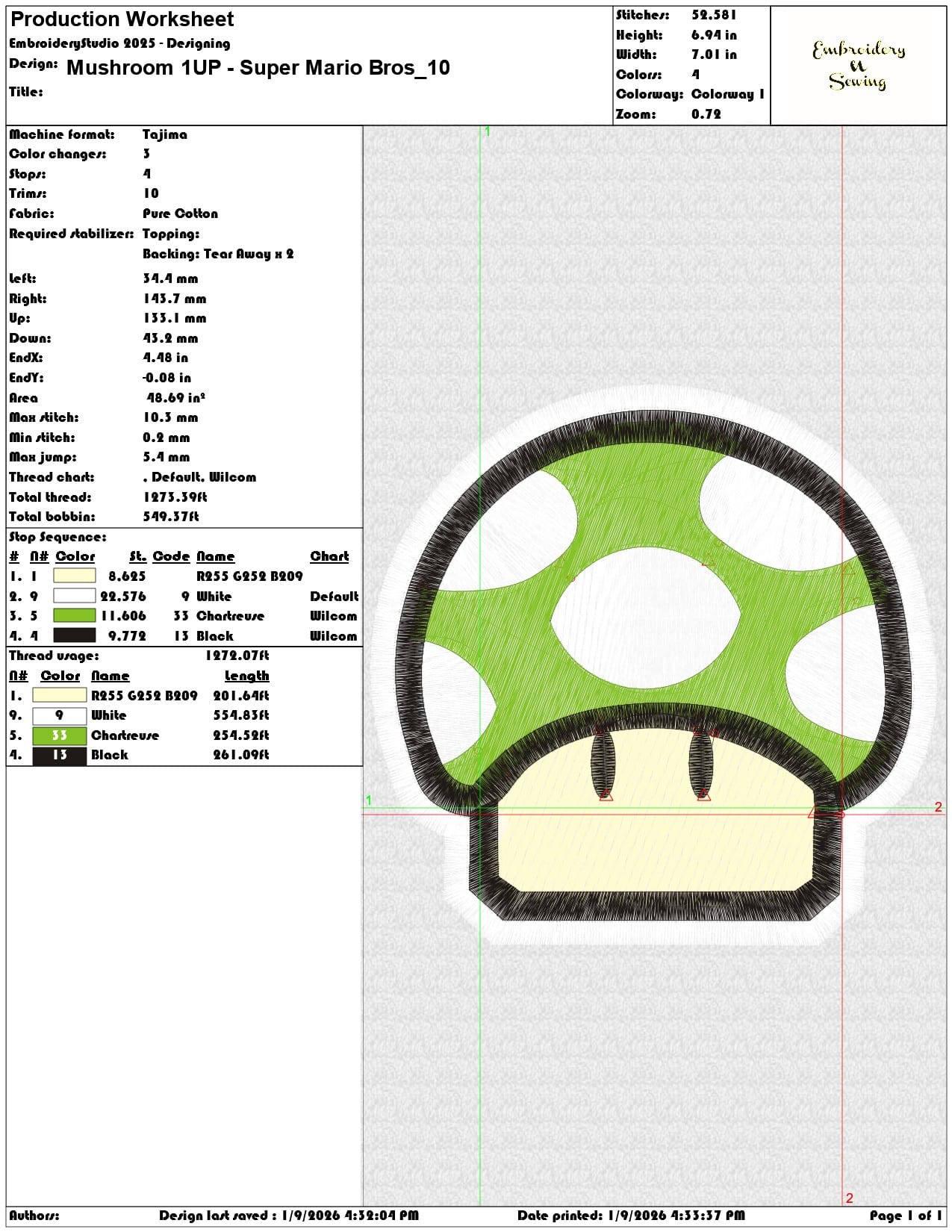The image size is (952, 1232).
Task: Click the Embroidery N Sewing logo
Action: [859, 65]
